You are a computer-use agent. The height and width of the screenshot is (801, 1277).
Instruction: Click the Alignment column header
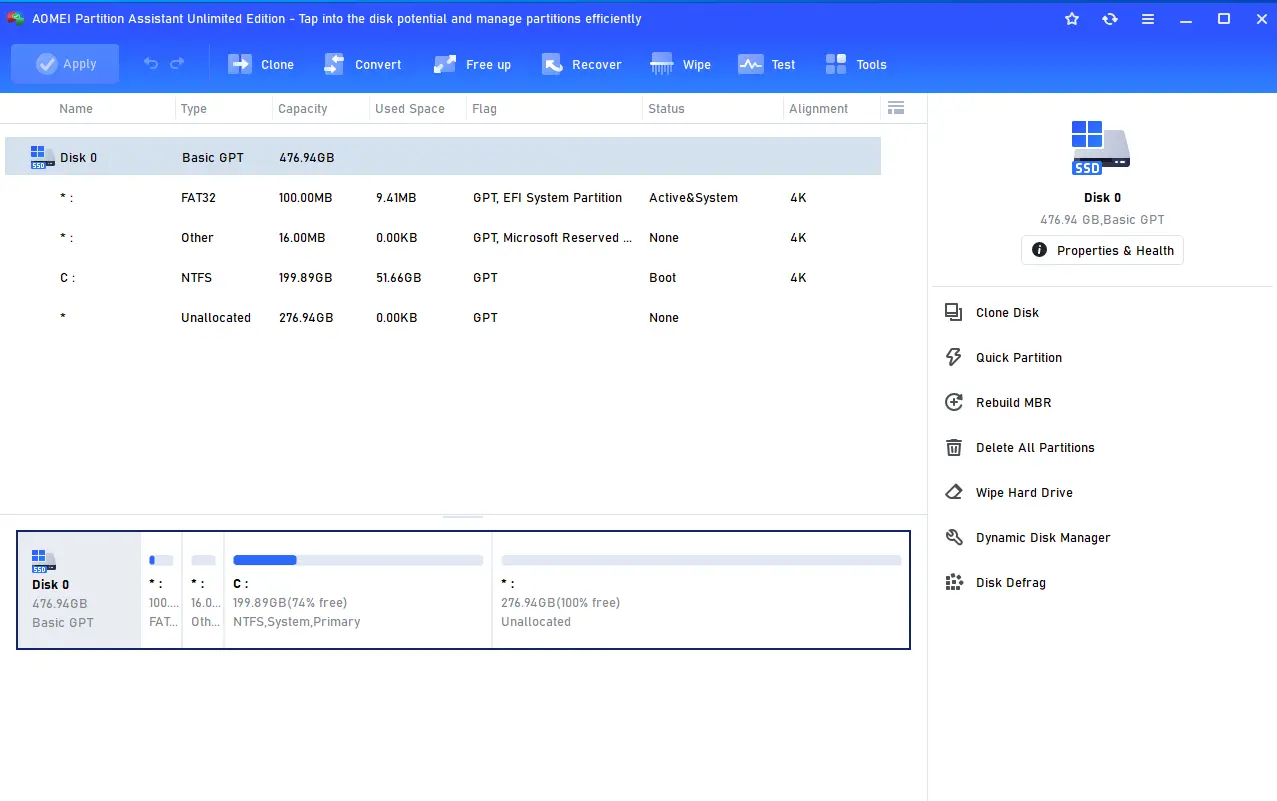coord(818,109)
